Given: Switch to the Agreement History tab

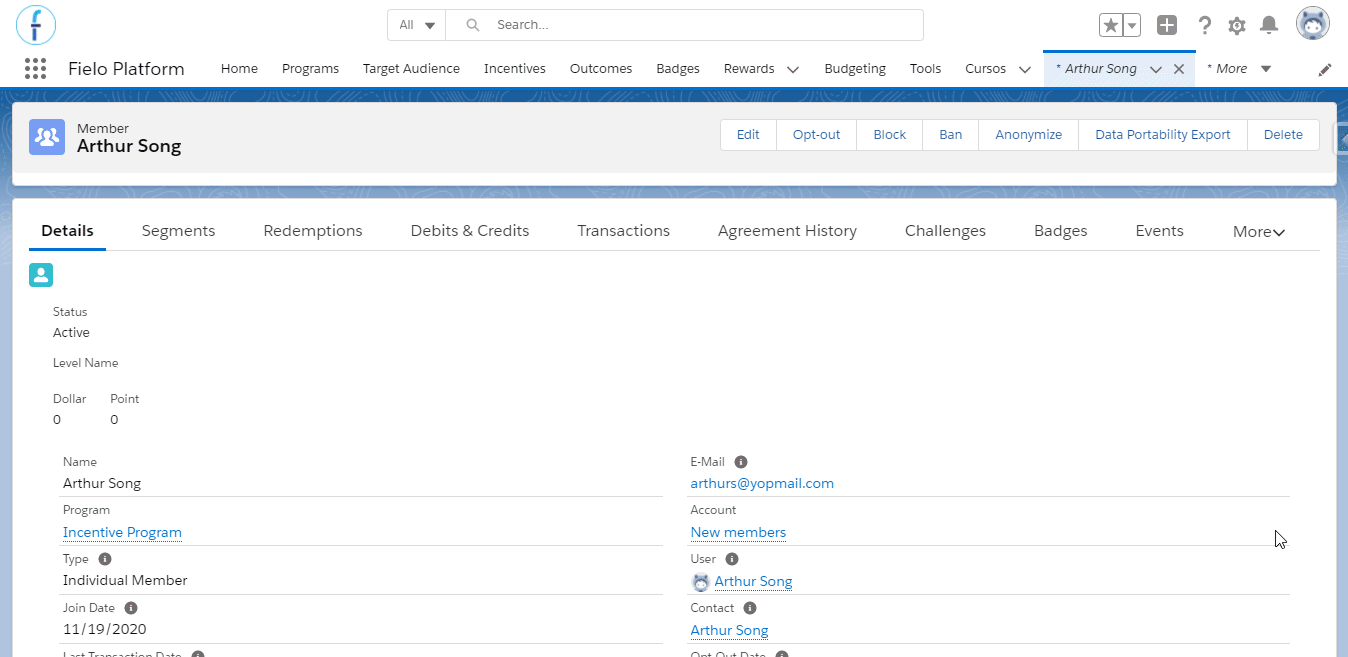Looking at the screenshot, I should pos(787,231).
